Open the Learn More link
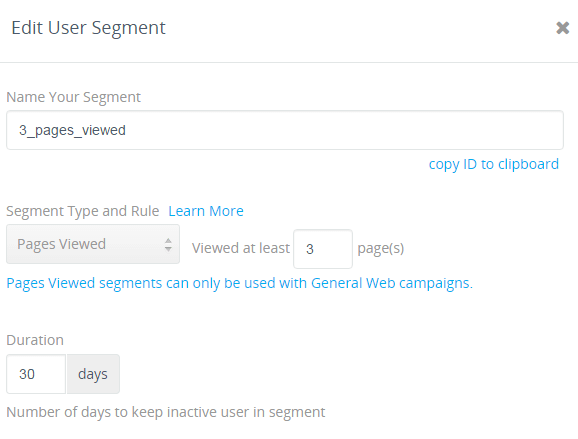This screenshot has height=439, width=578. click(x=206, y=211)
